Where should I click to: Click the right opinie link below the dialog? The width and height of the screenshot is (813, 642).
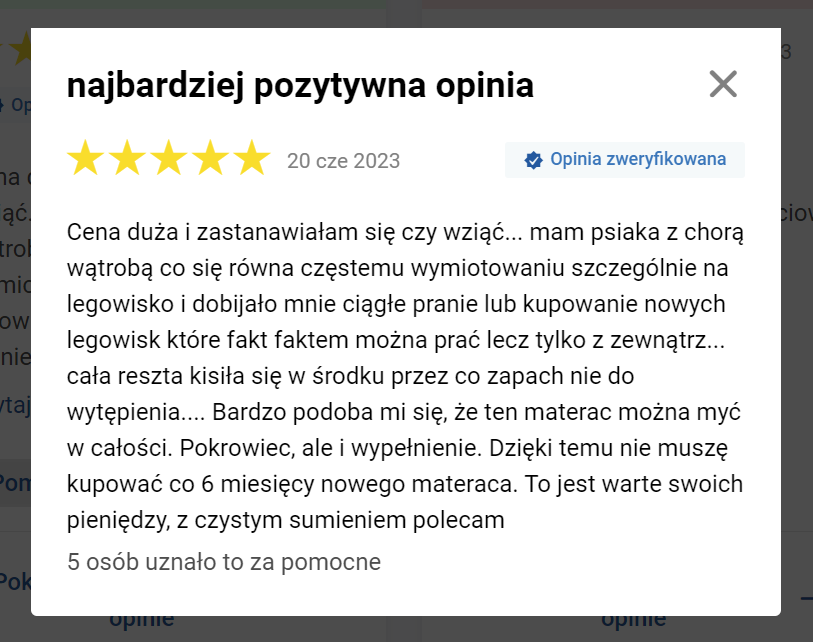point(634,622)
